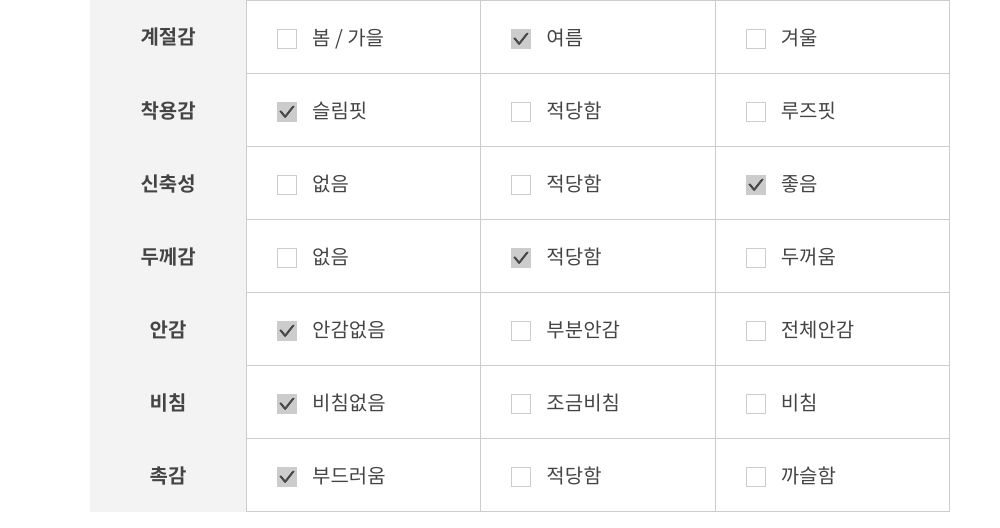
Task: Tick 적당함 in the 신축성 row
Action: [521, 185]
